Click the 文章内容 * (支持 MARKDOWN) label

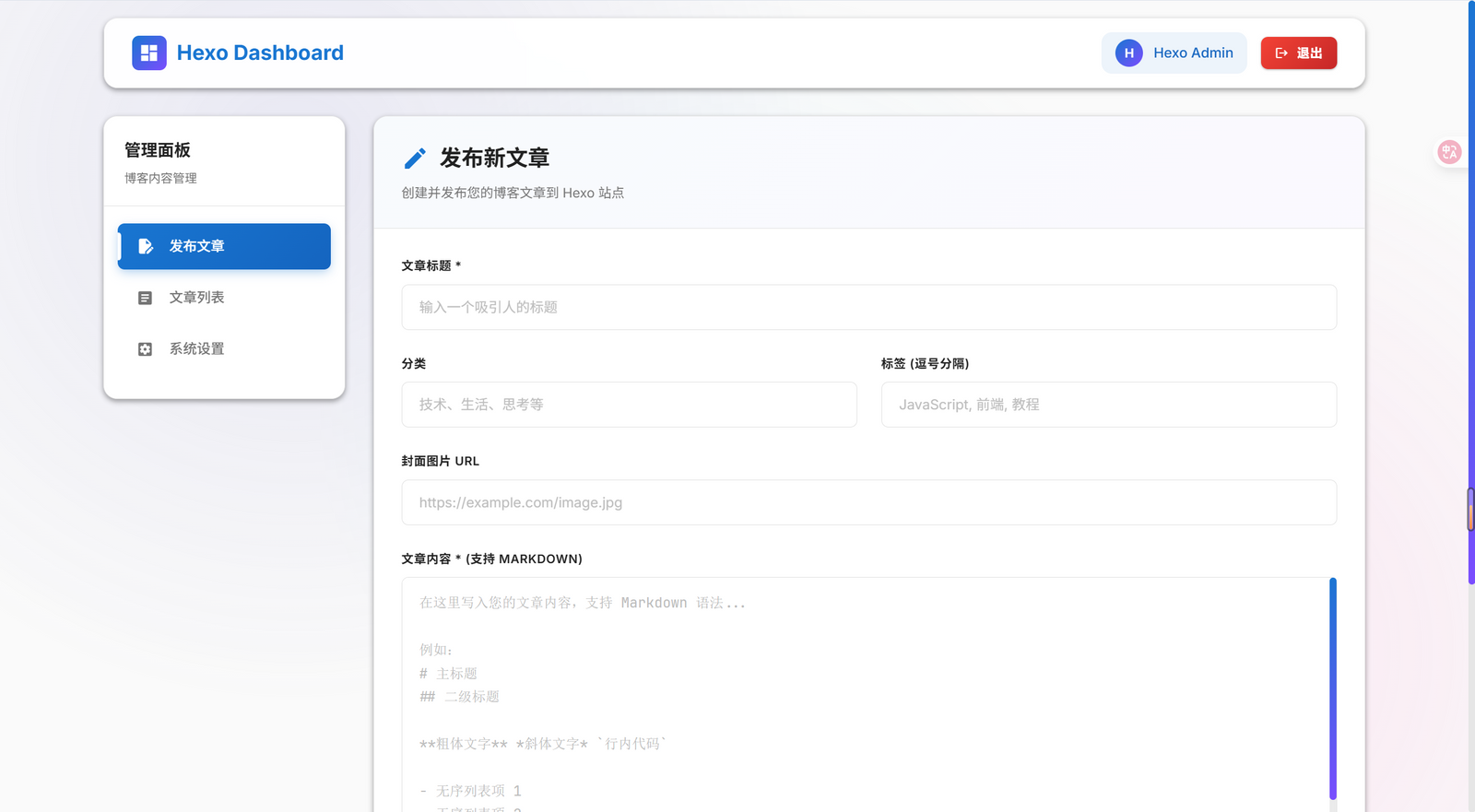coord(491,559)
